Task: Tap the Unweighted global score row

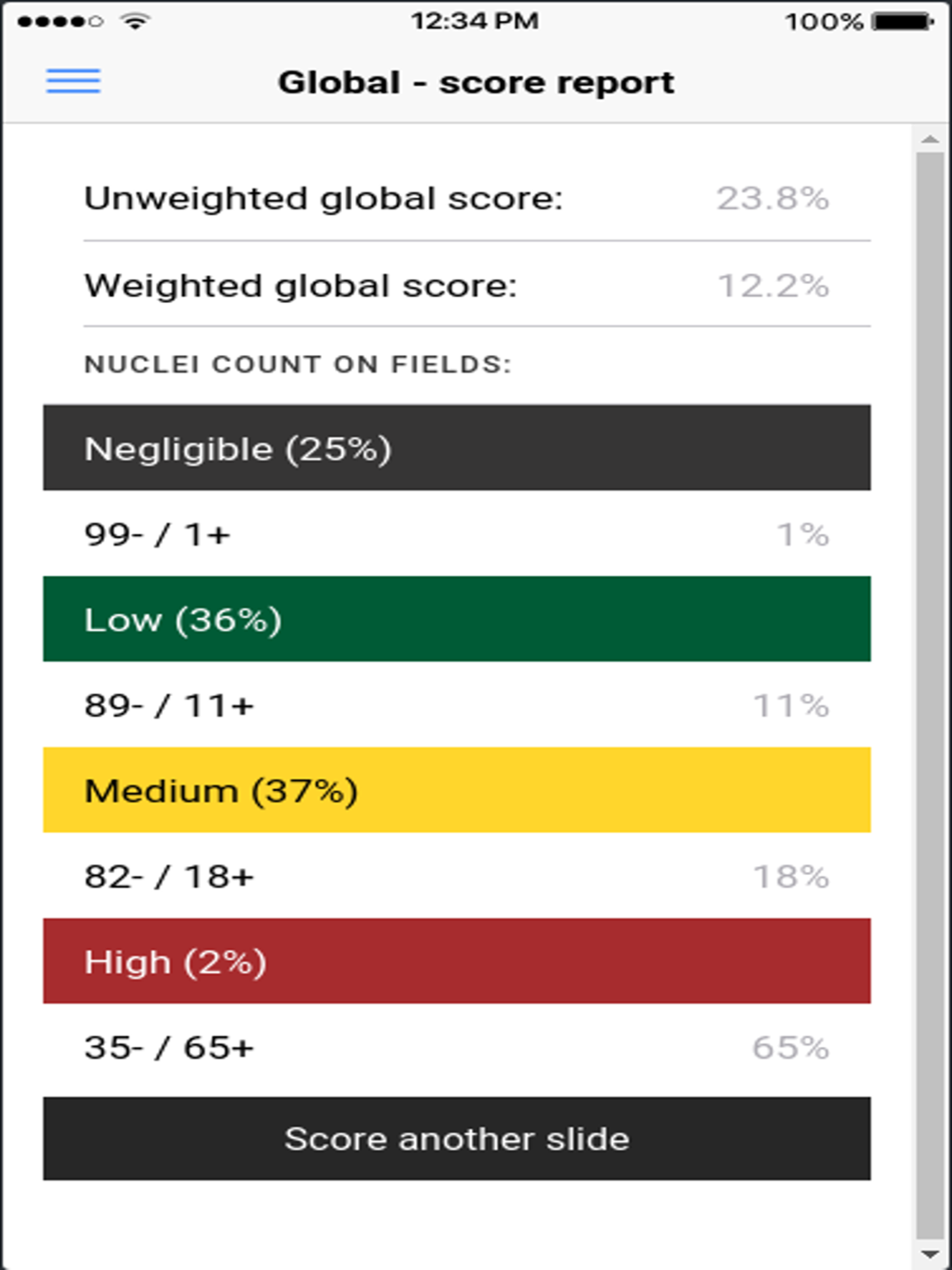Action: pyautogui.click(x=457, y=198)
